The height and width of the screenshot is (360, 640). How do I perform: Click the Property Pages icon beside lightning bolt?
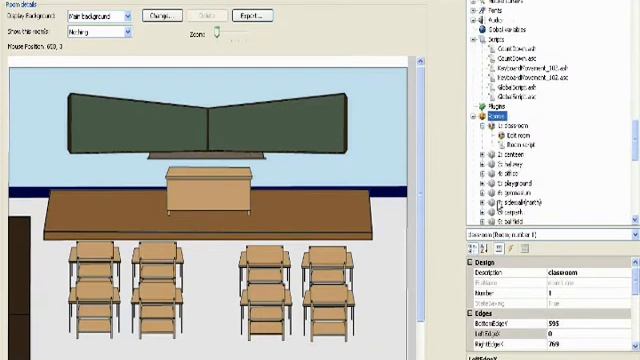(524, 249)
